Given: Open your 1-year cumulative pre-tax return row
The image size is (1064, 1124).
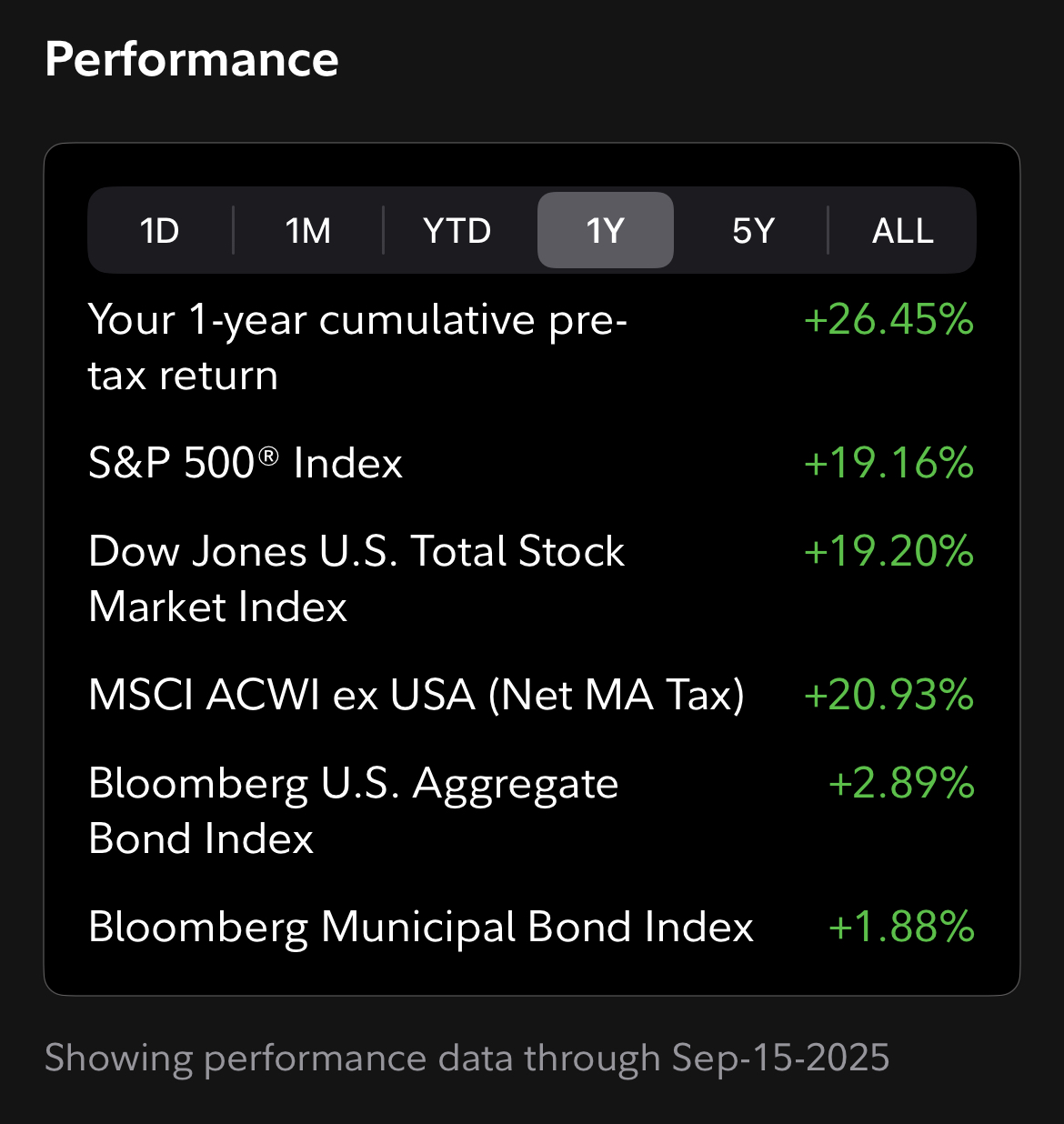Looking at the screenshot, I should [531, 347].
